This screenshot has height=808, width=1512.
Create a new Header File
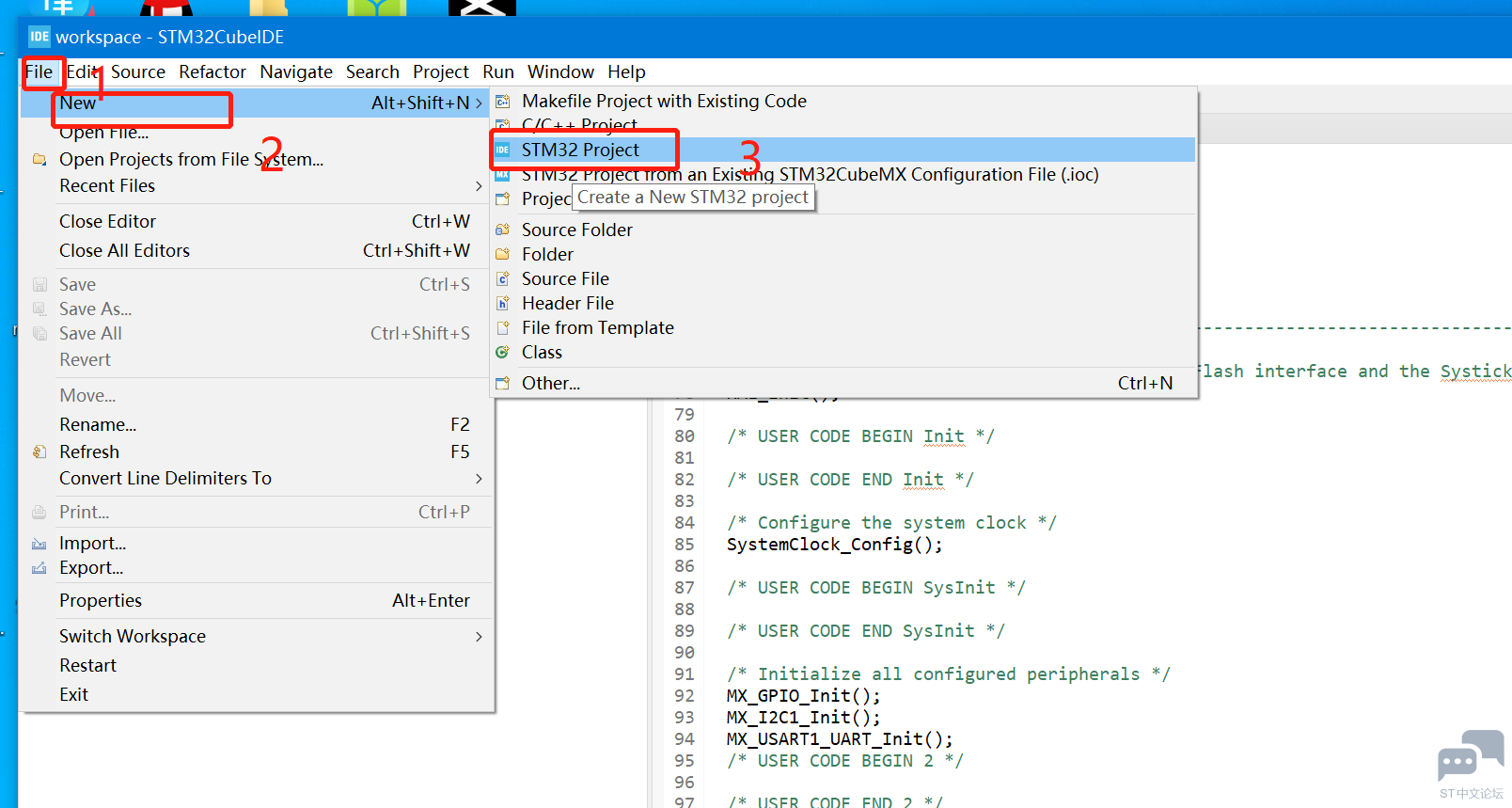pos(843,303)
